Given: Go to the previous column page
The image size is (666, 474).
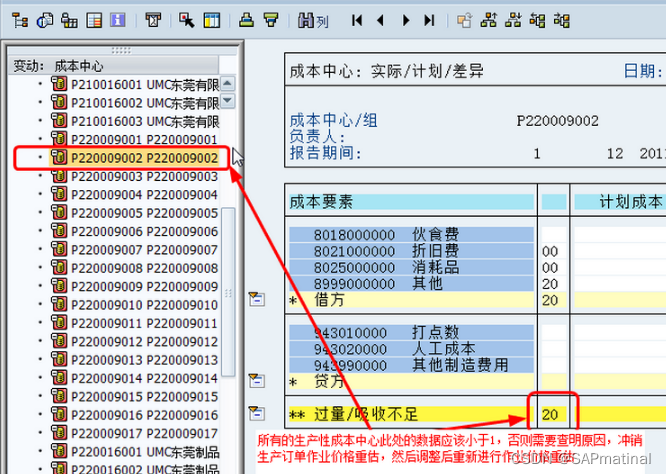Looking at the screenshot, I should point(381,20).
